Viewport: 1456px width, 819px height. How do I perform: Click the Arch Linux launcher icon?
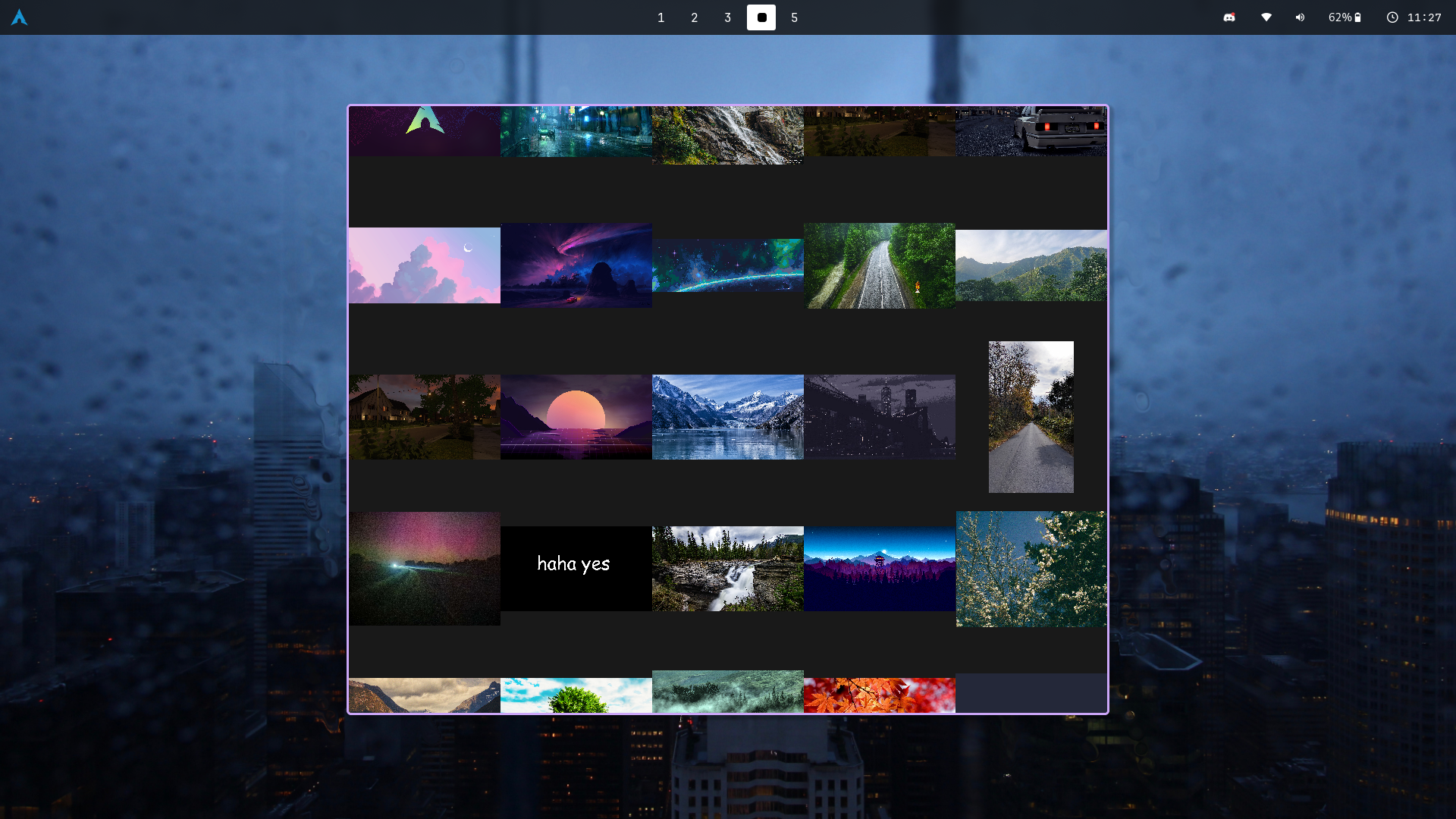point(19,17)
